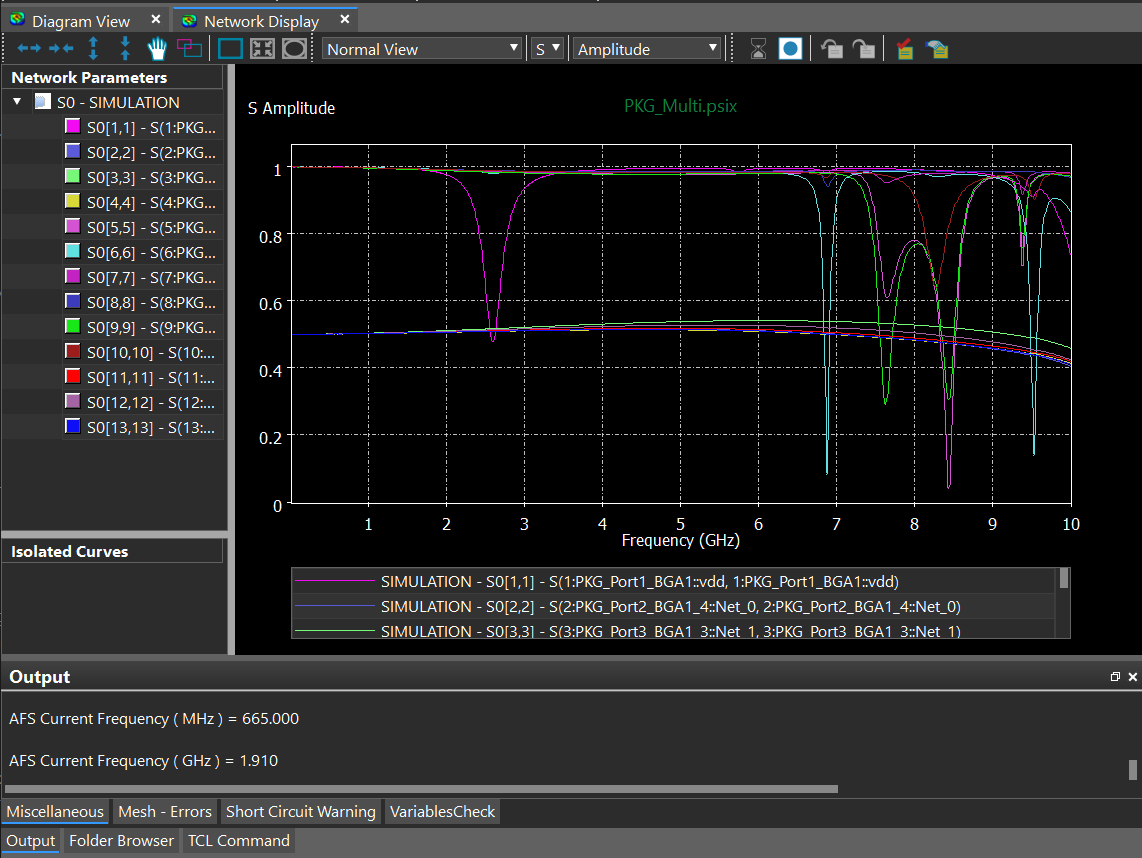Switch to the Diagram View tab
Viewport: 1142px width, 858px height.
81,21
